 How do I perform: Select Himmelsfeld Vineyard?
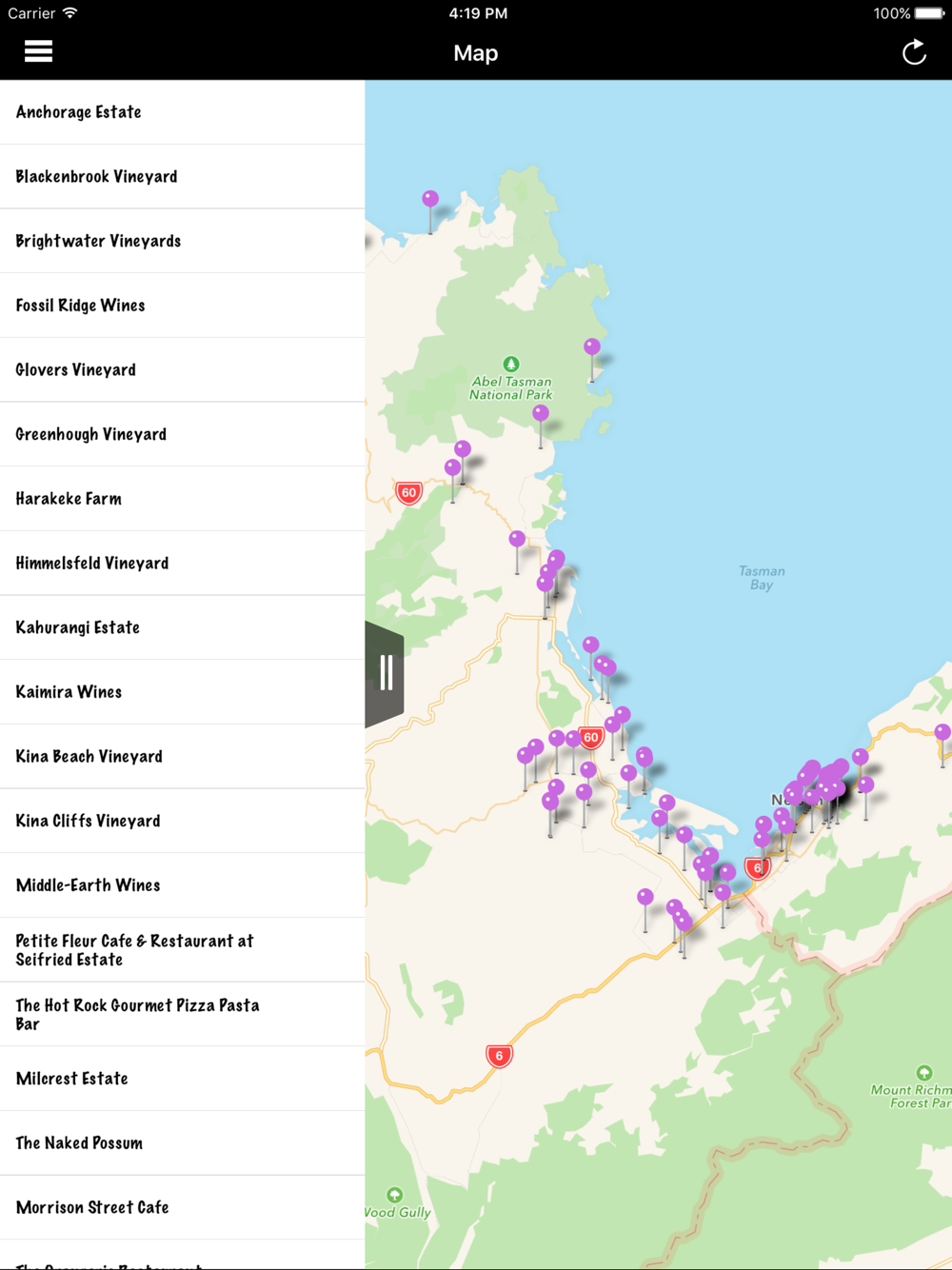click(183, 564)
